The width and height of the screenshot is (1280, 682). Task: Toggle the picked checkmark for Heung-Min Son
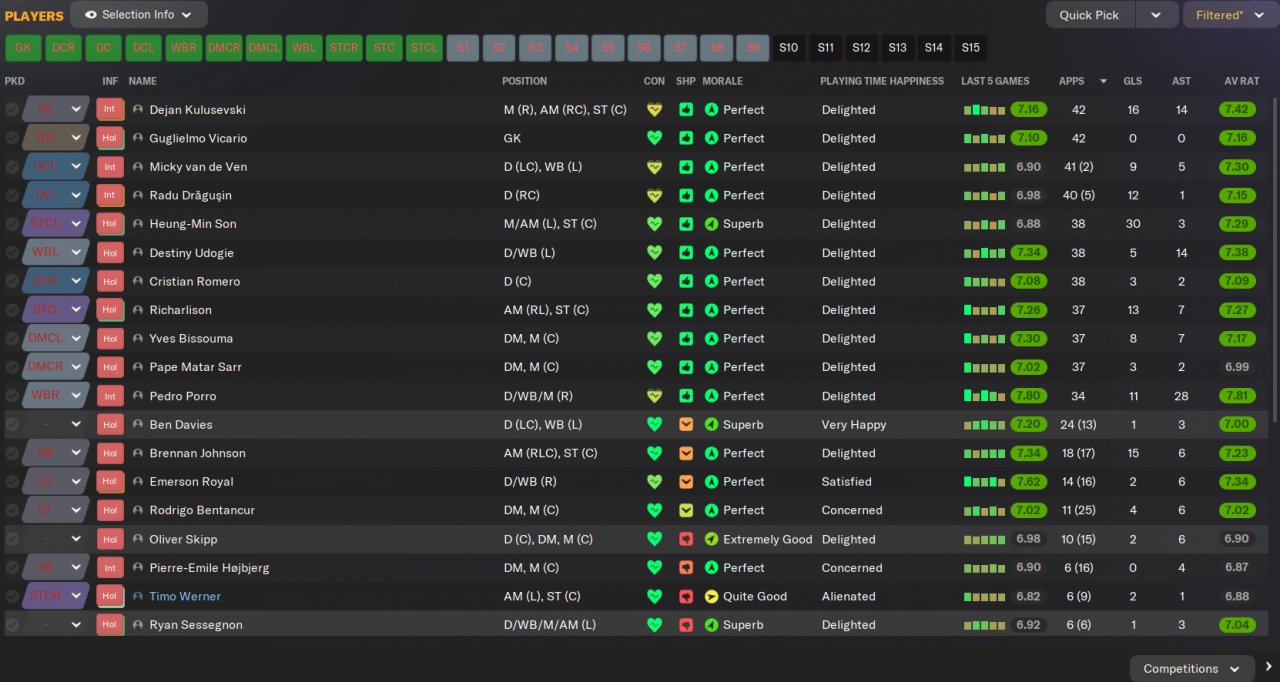point(12,224)
